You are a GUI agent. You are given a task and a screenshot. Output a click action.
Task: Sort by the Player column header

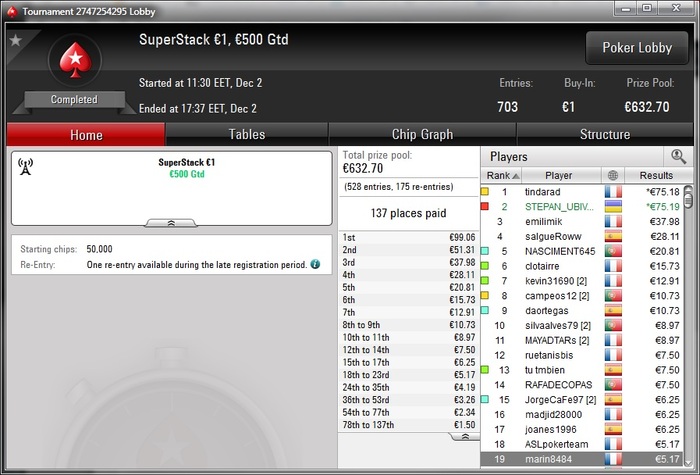click(558, 175)
